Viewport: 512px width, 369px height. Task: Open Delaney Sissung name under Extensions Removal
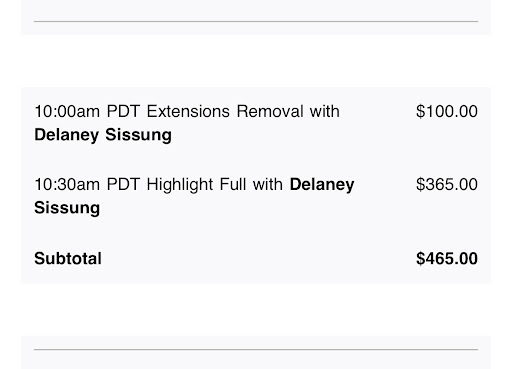click(x=103, y=135)
